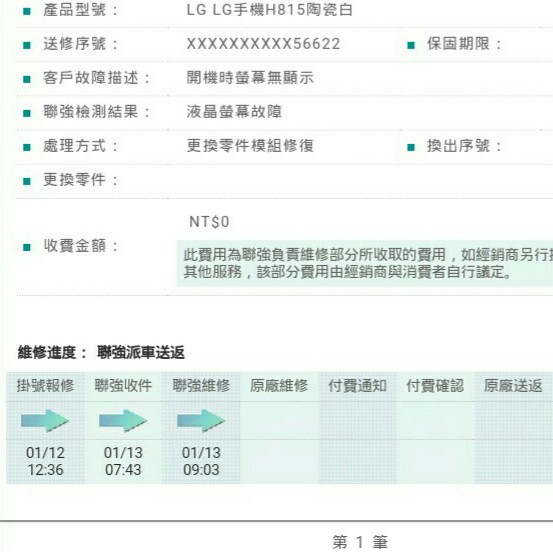The height and width of the screenshot is (552, 553).
Task: Select the 付費通知 progress column header
Action: click(357, 386)
